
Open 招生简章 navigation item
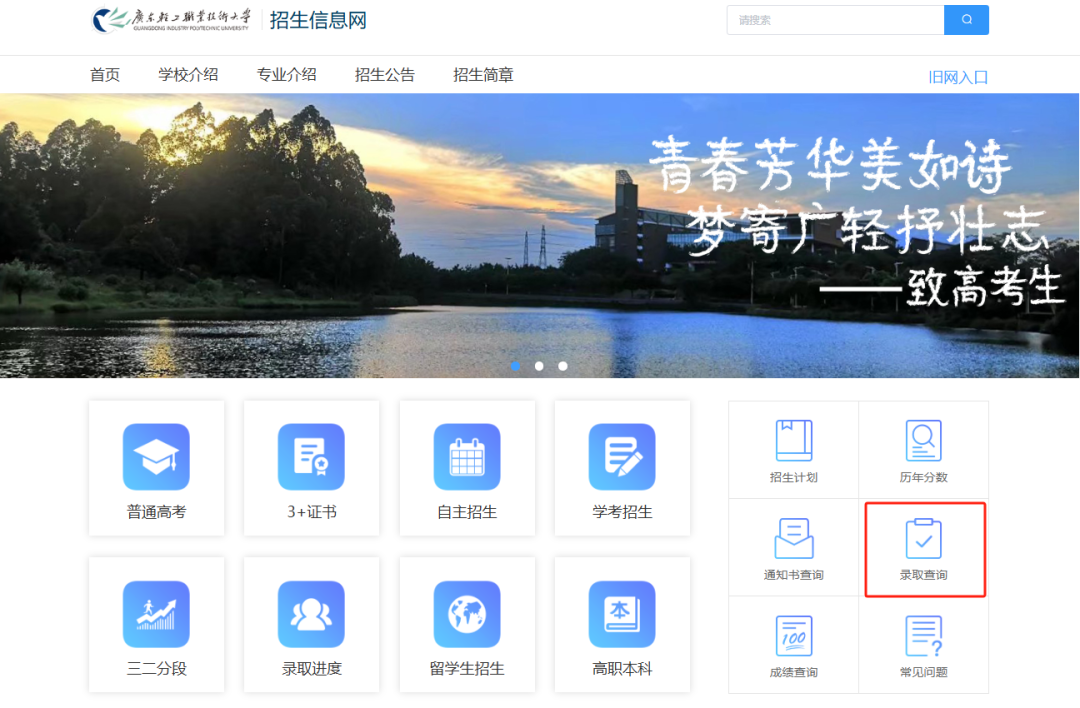pyautogui.click(x=484, y=74)
